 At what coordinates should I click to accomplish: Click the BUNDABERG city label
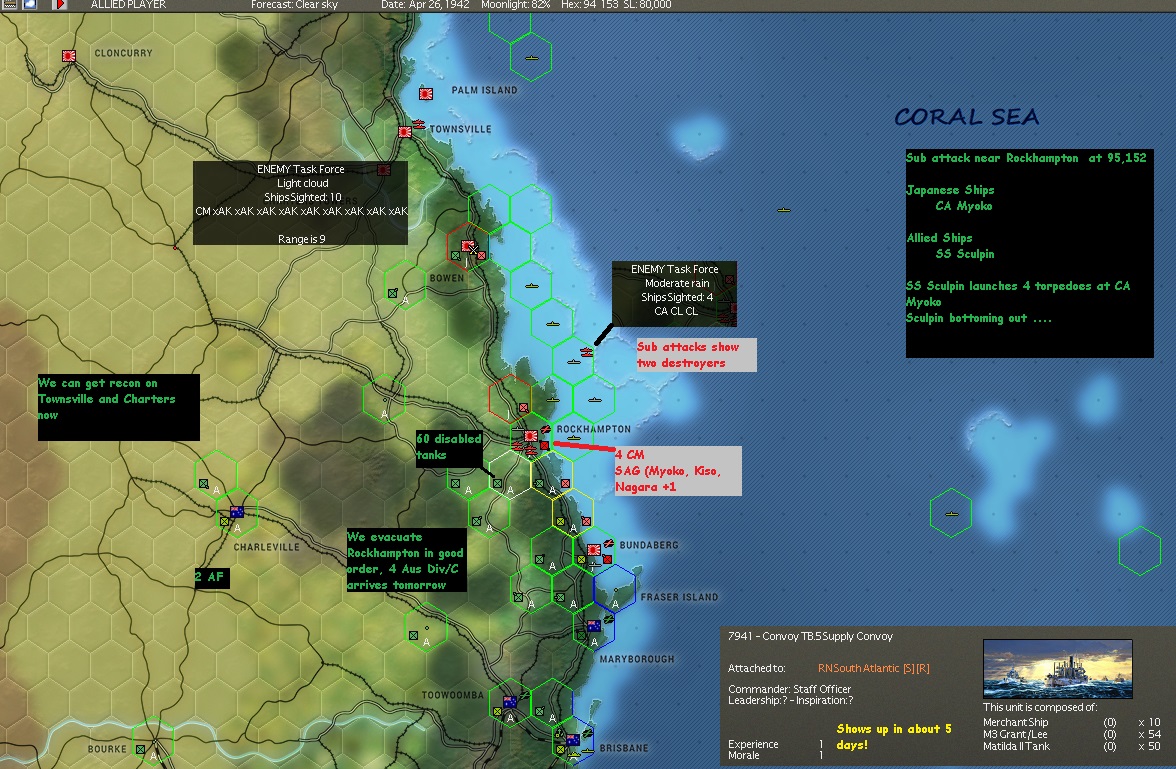click(x=649, y=545)
